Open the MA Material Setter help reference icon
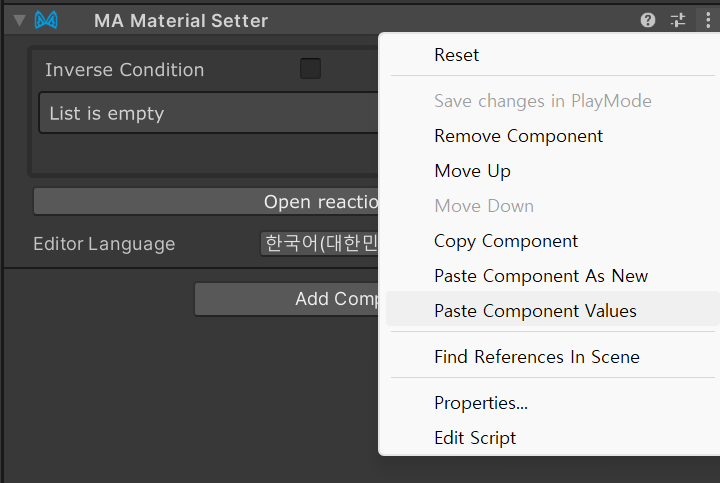Viewport: 720px width, 483px height. pyautogui.click(x=647, y=20)
